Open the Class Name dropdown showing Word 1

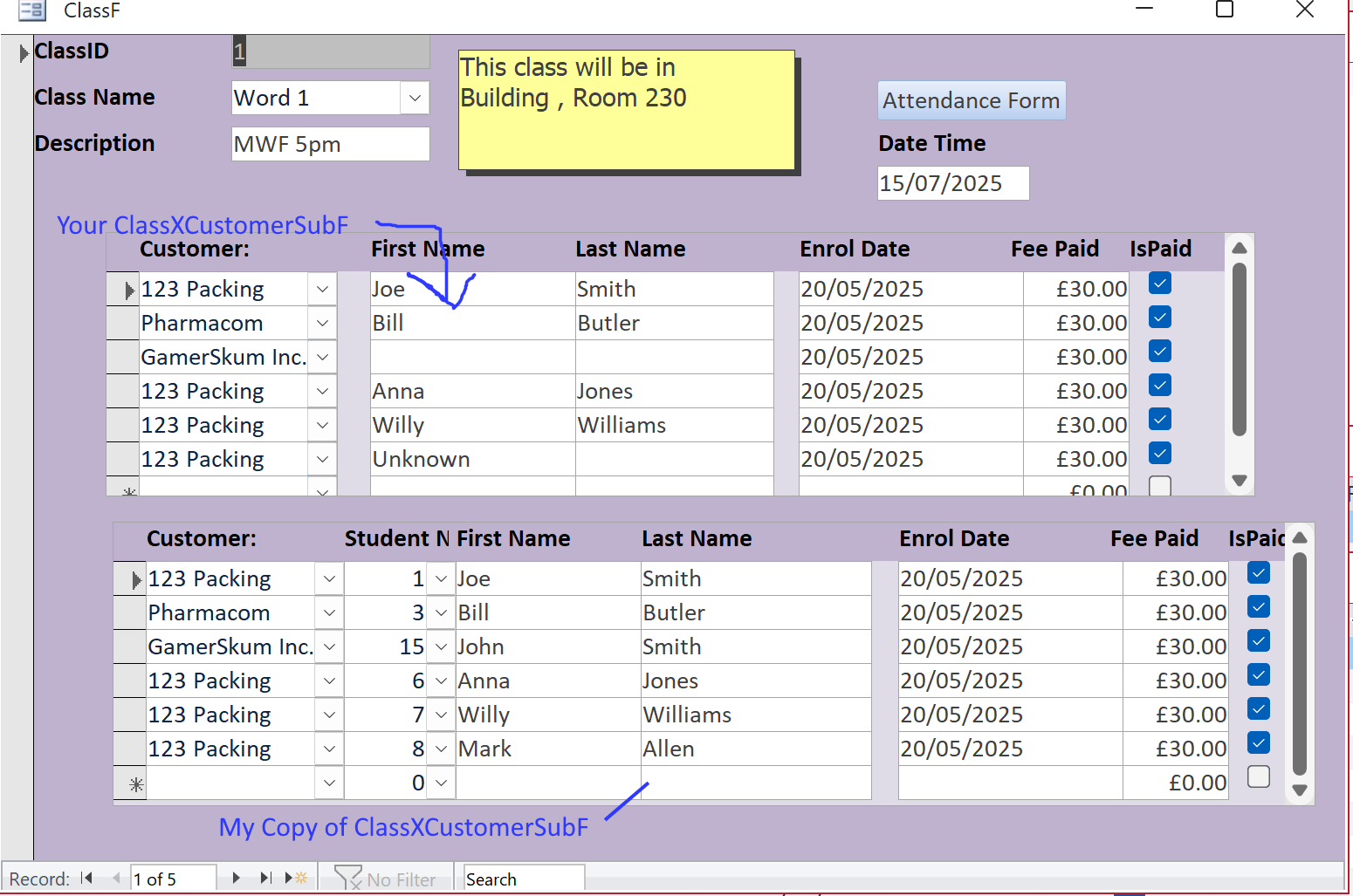pyautogui.click(x=415, y=98)
